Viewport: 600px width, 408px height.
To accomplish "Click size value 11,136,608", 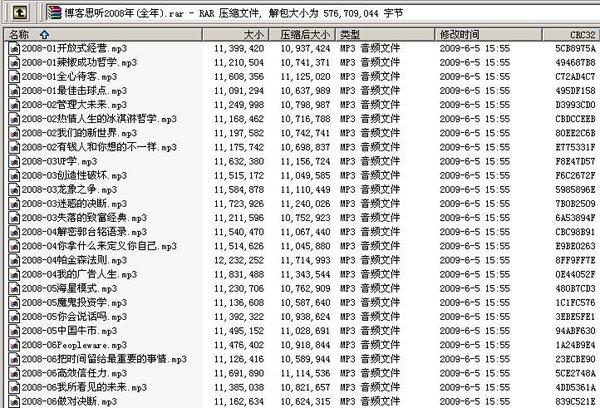I will tap(239, 303).
